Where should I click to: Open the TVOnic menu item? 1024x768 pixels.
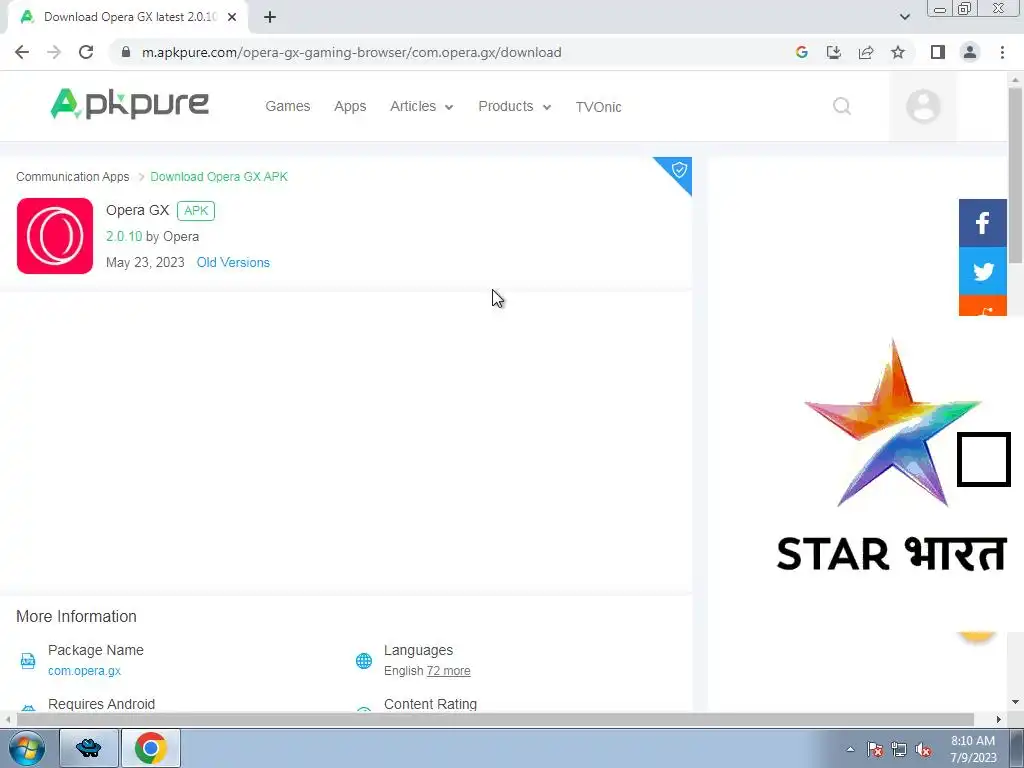pyautogui.click(x=598, y=106)
